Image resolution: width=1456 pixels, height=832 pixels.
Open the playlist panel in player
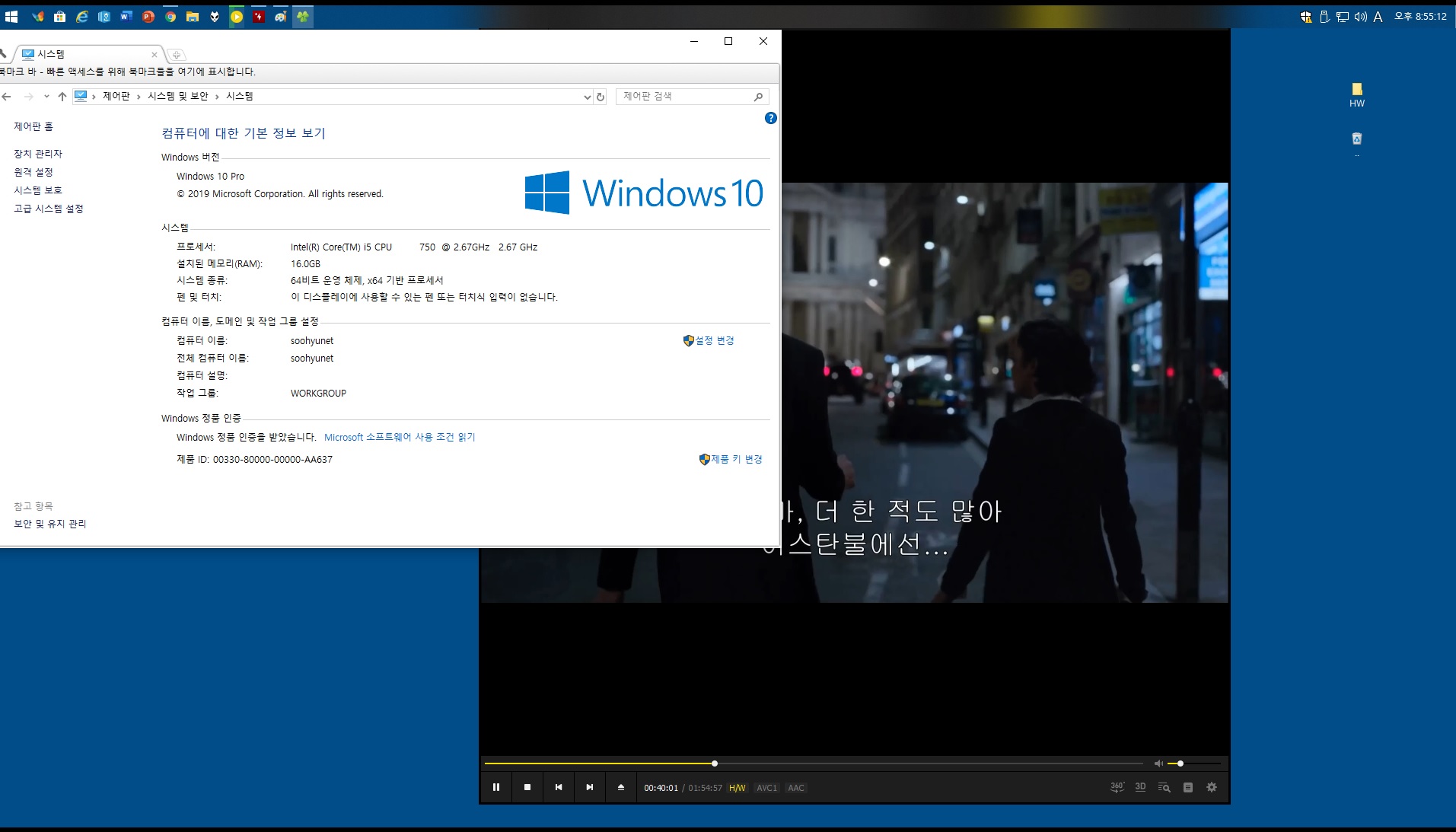click(1188, 787)
